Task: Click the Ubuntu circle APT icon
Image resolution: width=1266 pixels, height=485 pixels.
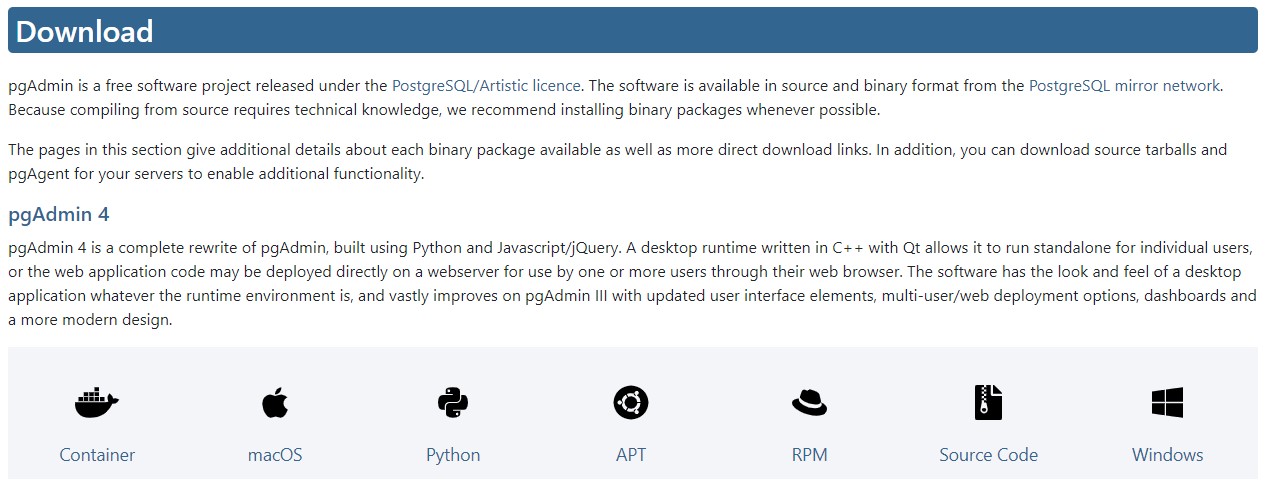Action: pyautogui.click(x=631, y=403)
